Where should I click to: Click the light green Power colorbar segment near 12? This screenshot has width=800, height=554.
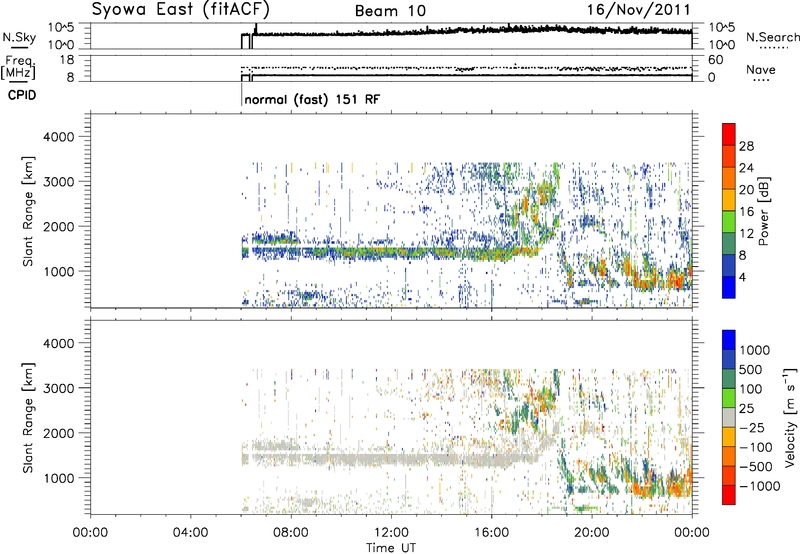tap(729, 221)
